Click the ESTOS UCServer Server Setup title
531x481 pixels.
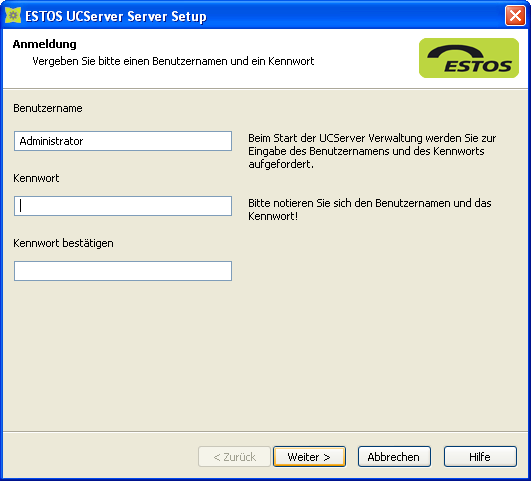pos(116,16)
